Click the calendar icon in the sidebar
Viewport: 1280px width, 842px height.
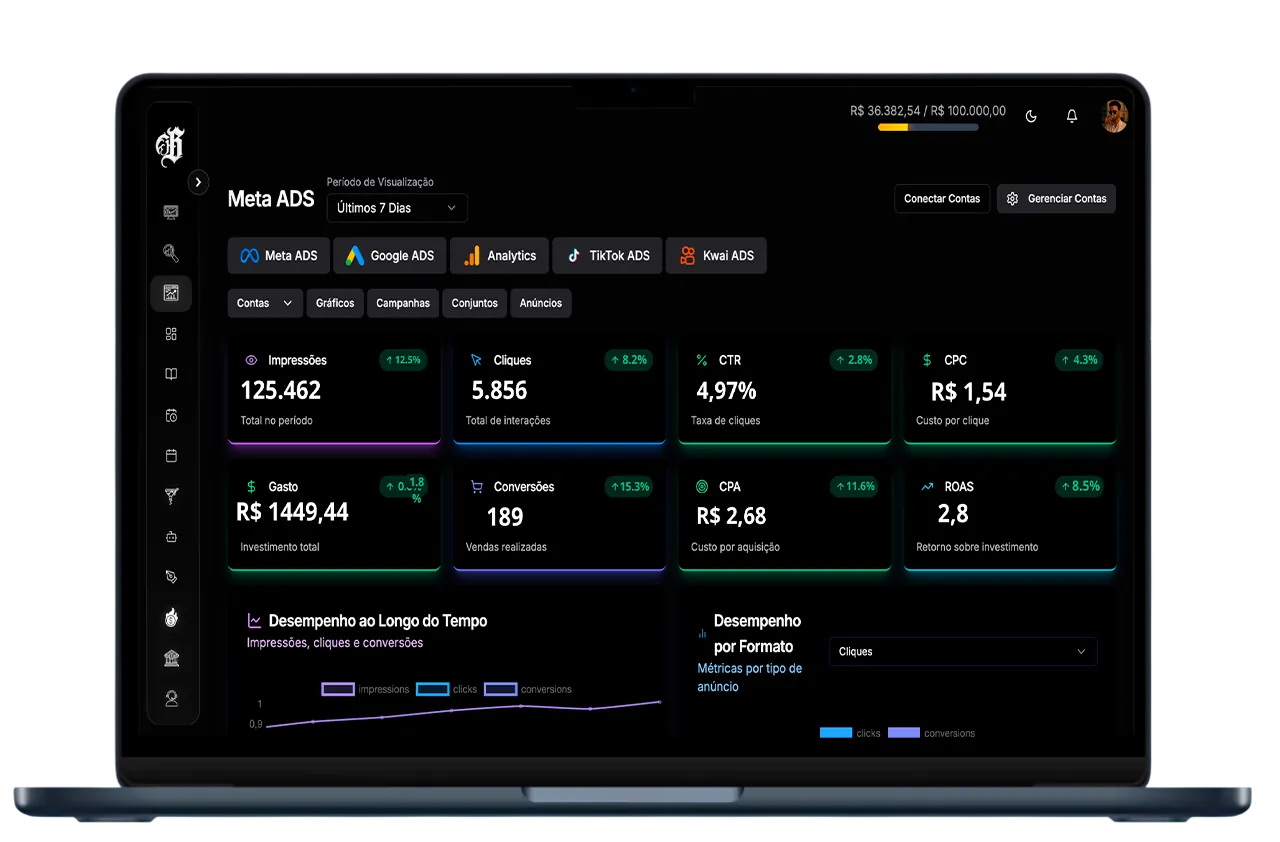pyautogui.click(x=171, y=455)
